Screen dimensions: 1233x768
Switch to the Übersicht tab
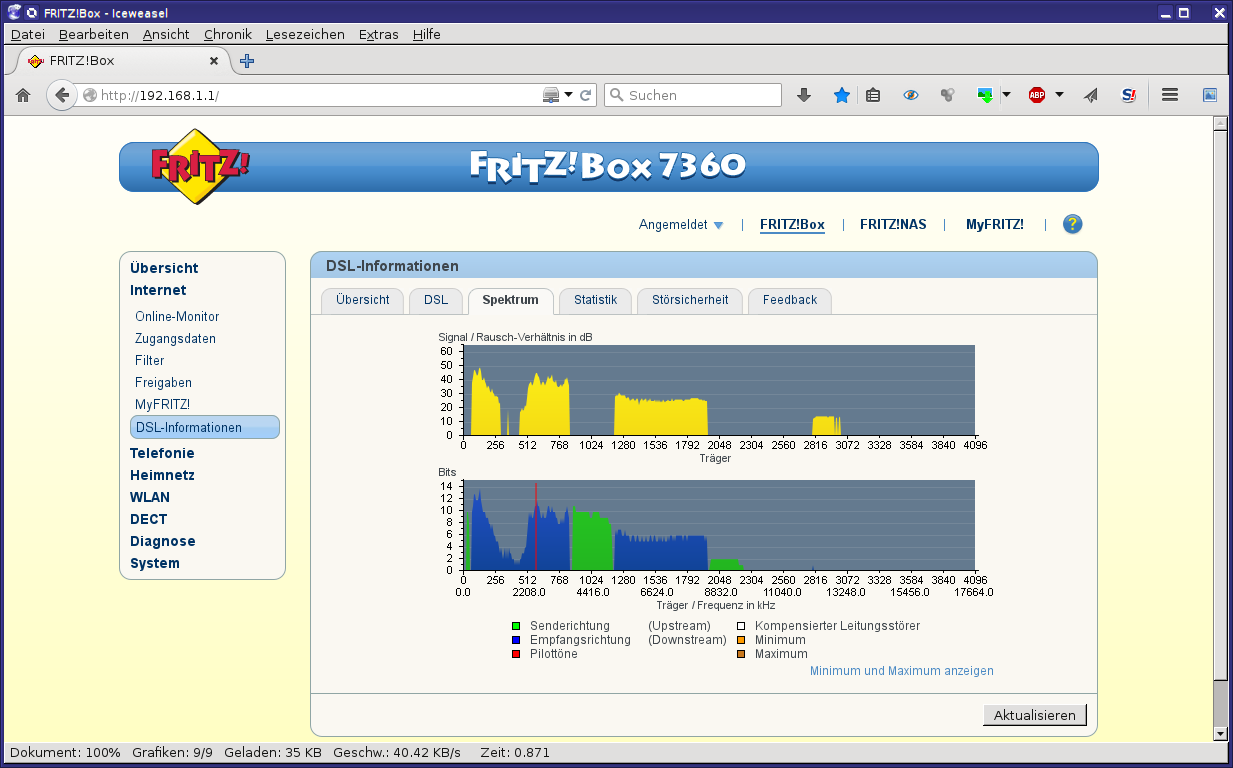point(363,300)
